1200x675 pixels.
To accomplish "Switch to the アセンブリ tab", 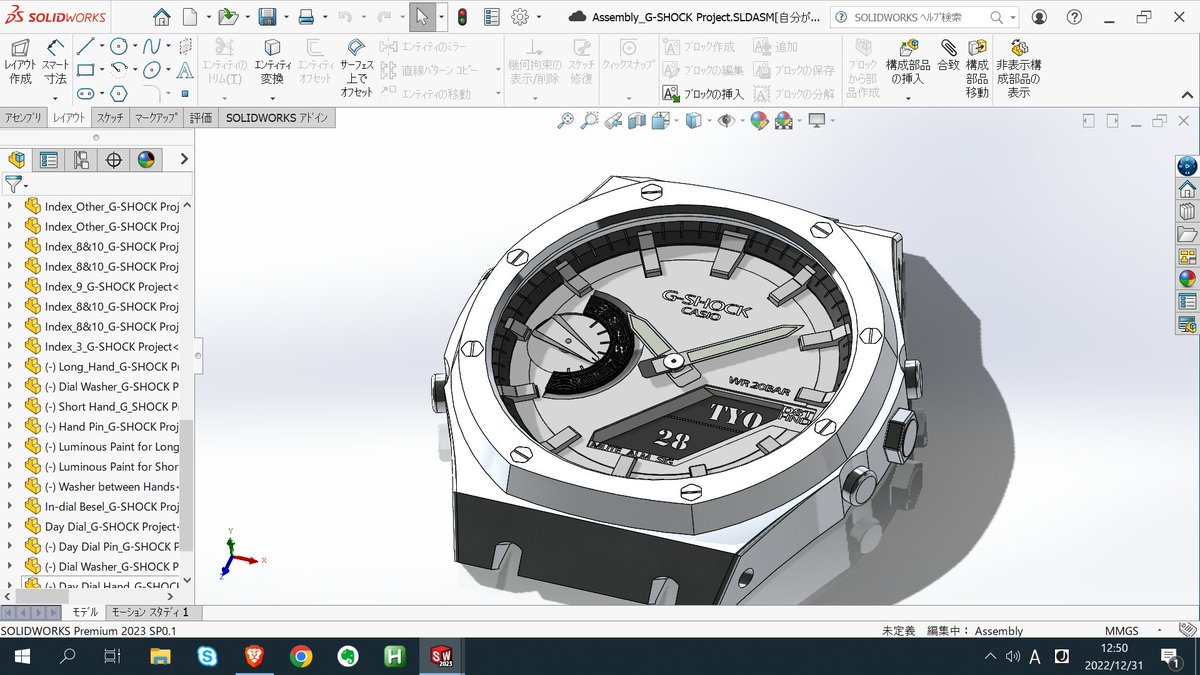I will click(x=24, y=117).
